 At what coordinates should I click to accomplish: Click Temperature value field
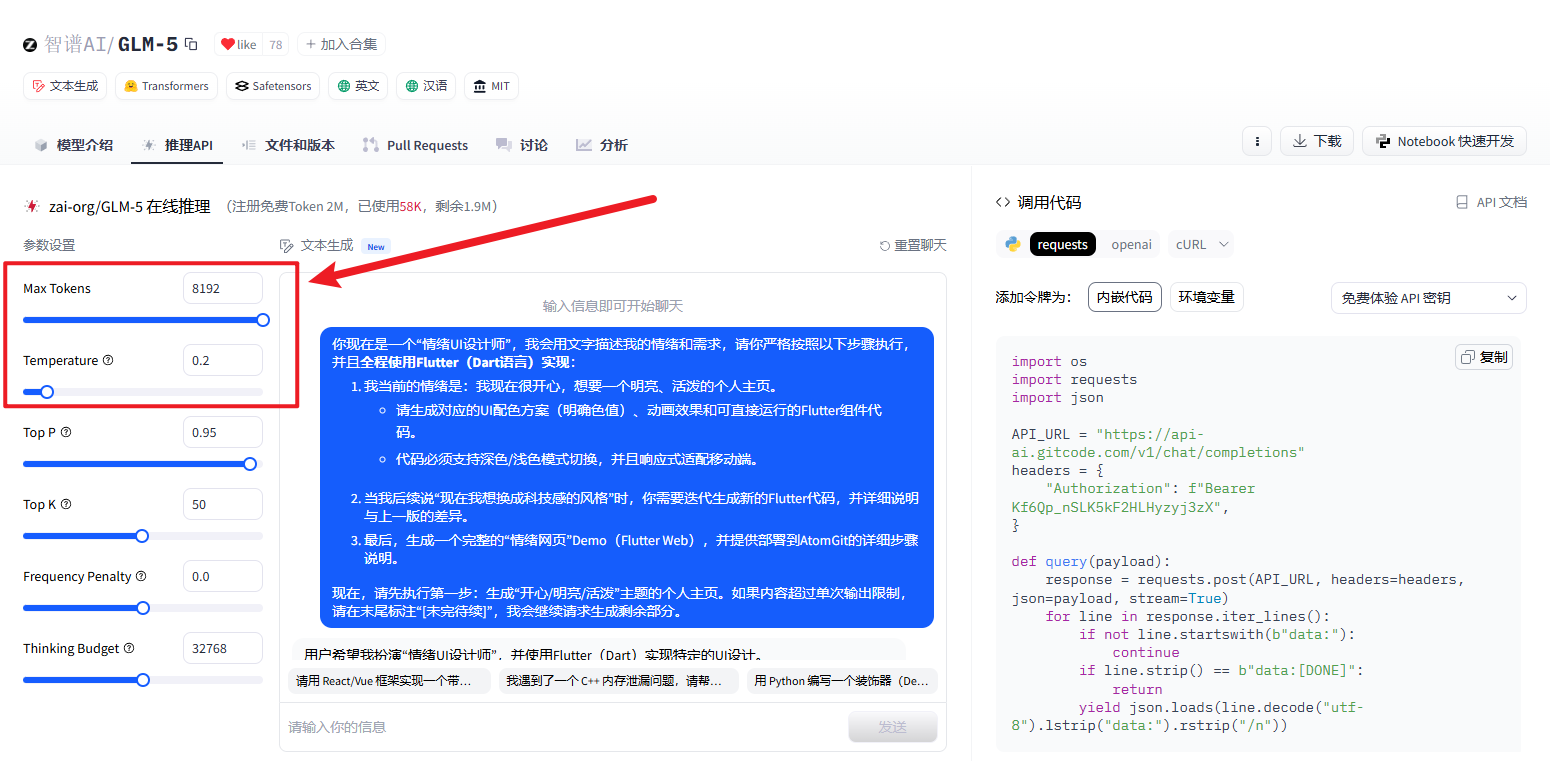tap(223, 360)
